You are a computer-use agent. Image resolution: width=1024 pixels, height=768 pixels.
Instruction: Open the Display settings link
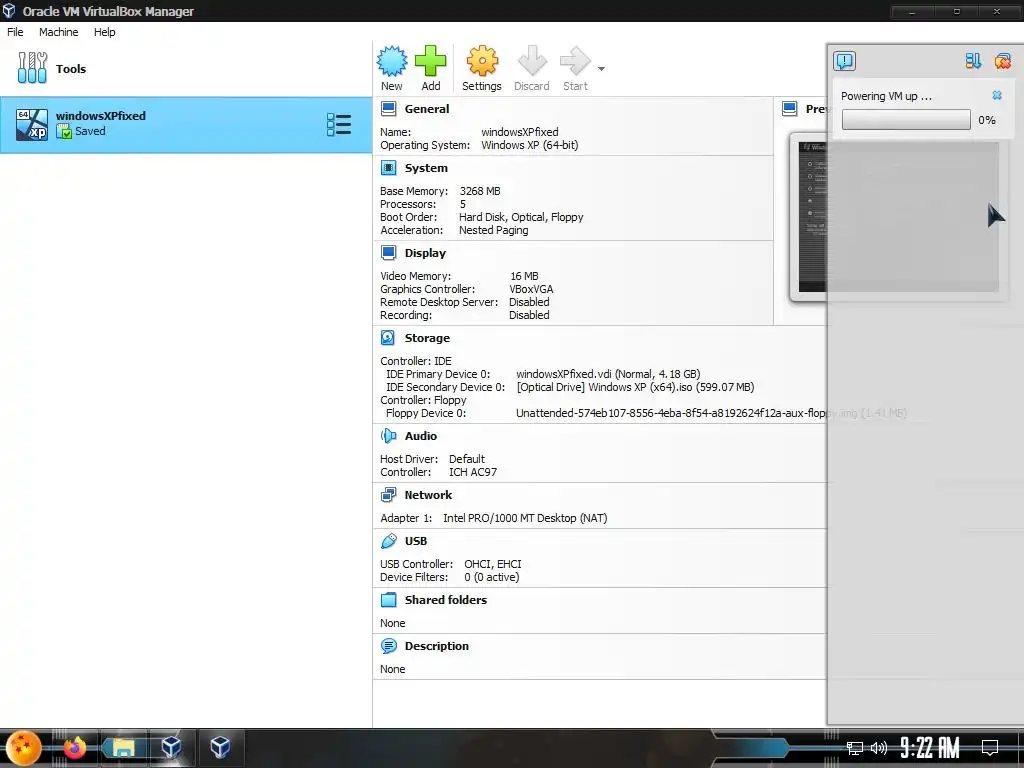click(425, 253)
